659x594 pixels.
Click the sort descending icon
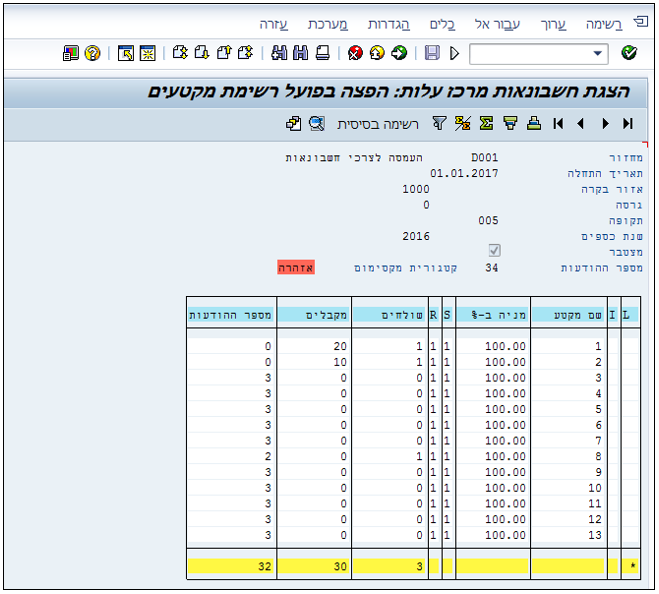point(510,123)
